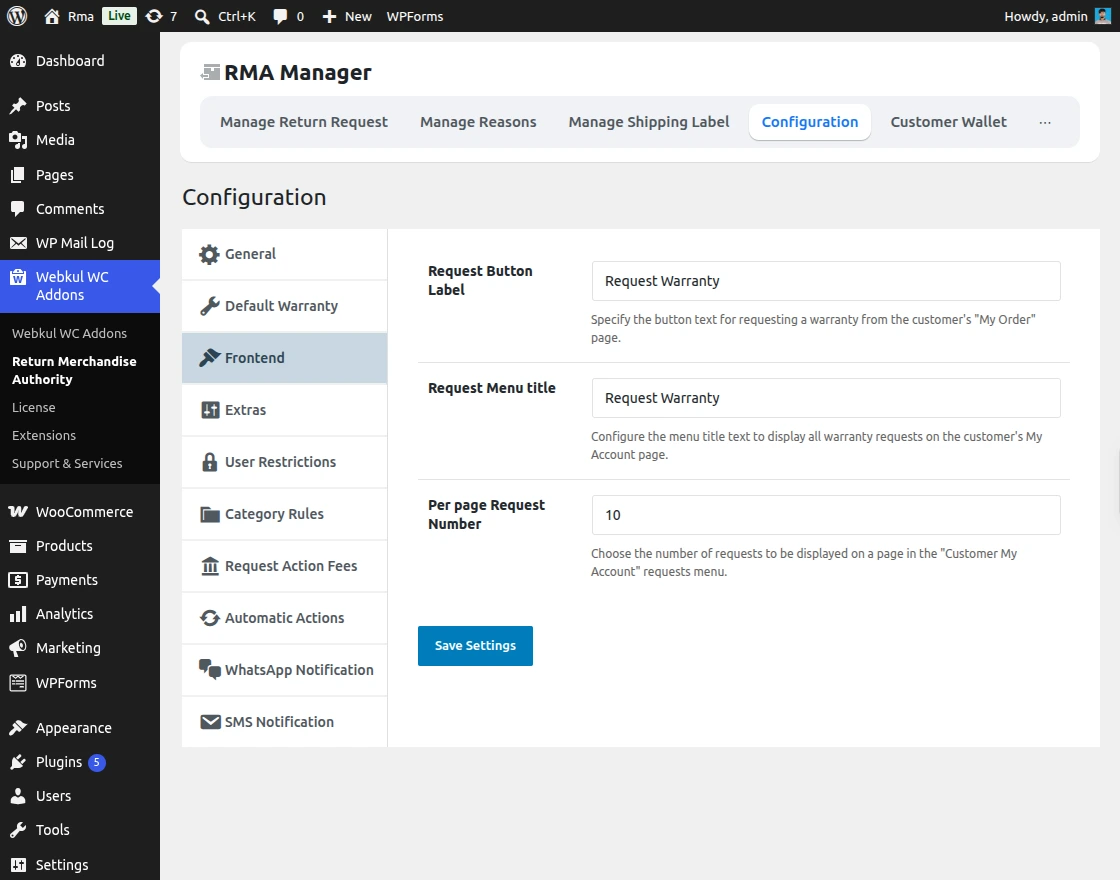Click the WhatsApp Notification chat icon

click(x=210, y=669)
